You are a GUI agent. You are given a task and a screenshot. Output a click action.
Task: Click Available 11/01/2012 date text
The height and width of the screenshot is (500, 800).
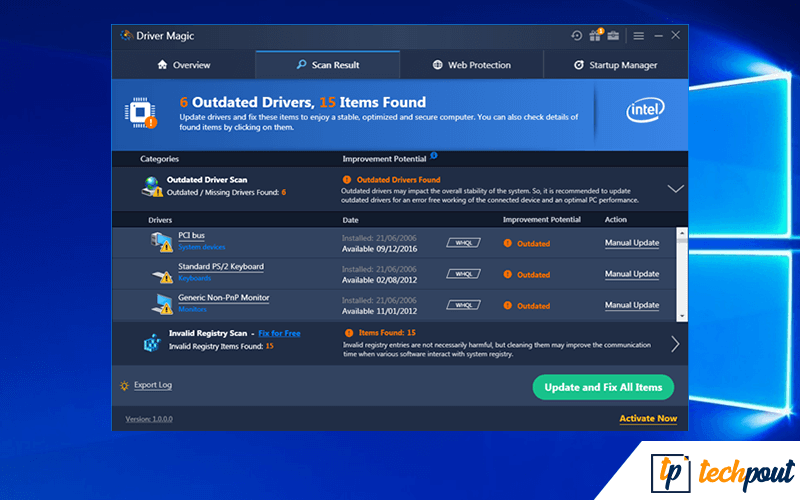pyautogui.click(x=379, y=311)
